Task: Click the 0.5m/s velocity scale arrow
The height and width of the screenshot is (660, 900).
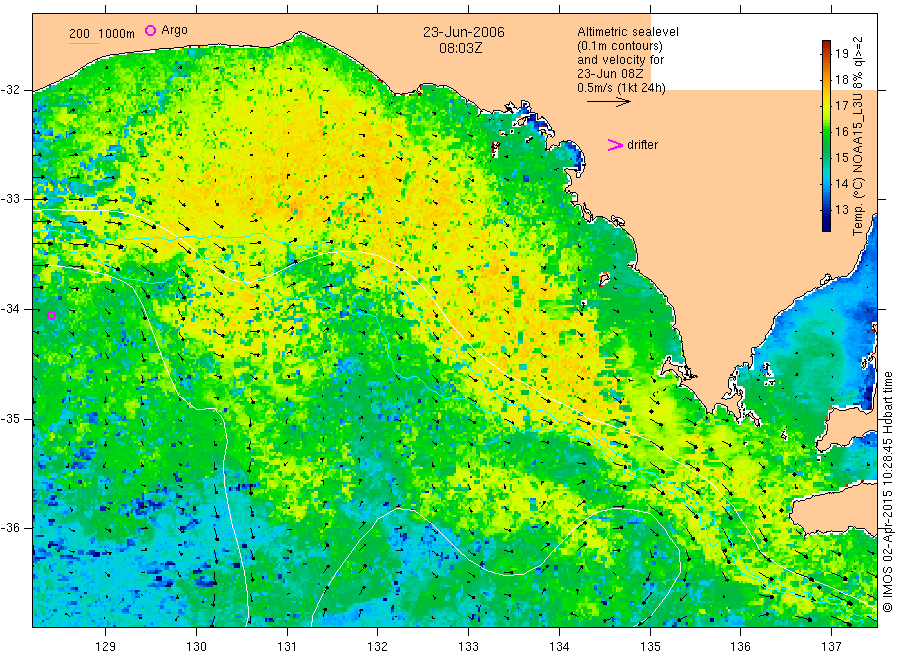Action: tap(608, 102)
